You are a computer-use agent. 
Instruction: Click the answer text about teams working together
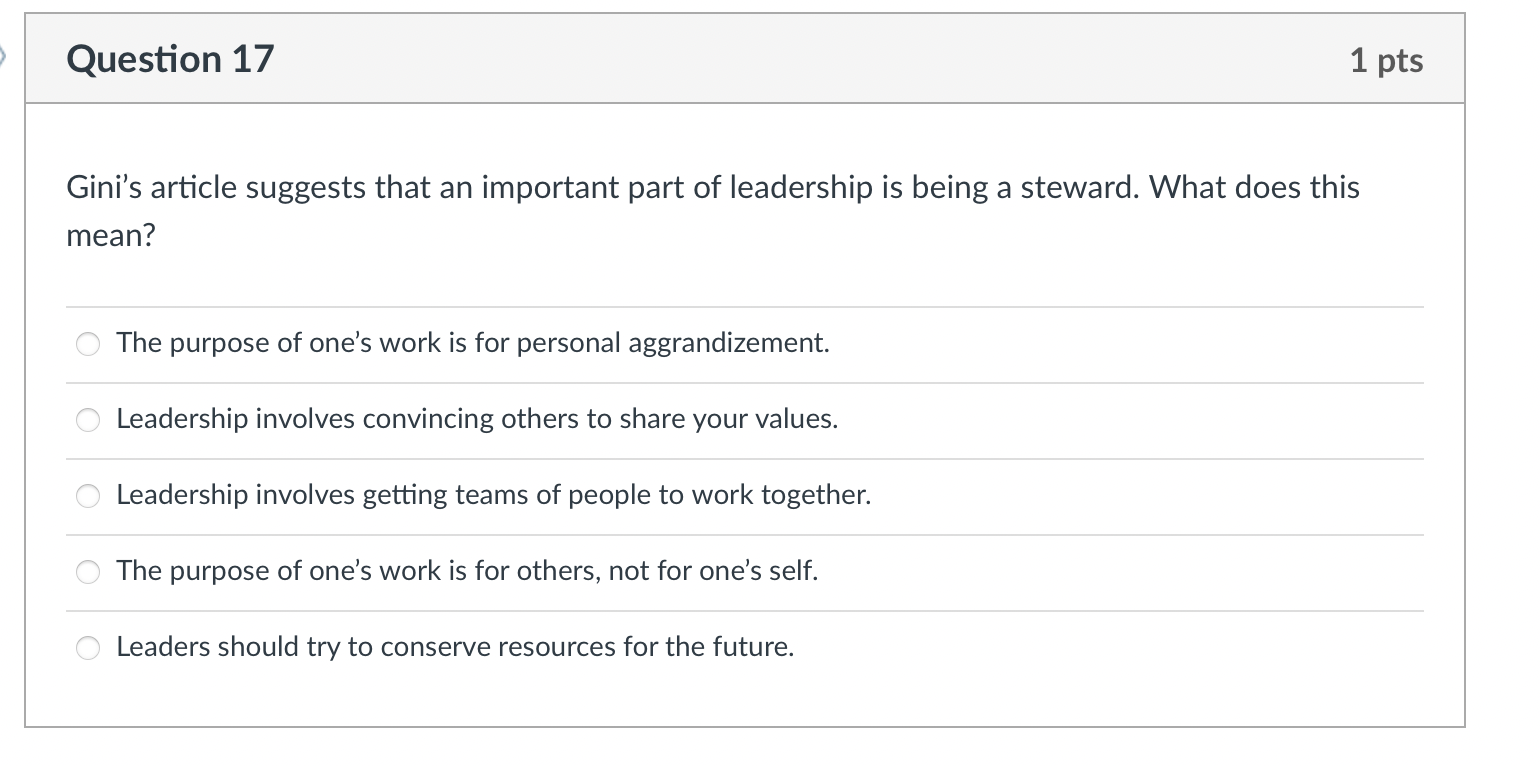click(493, 496)
